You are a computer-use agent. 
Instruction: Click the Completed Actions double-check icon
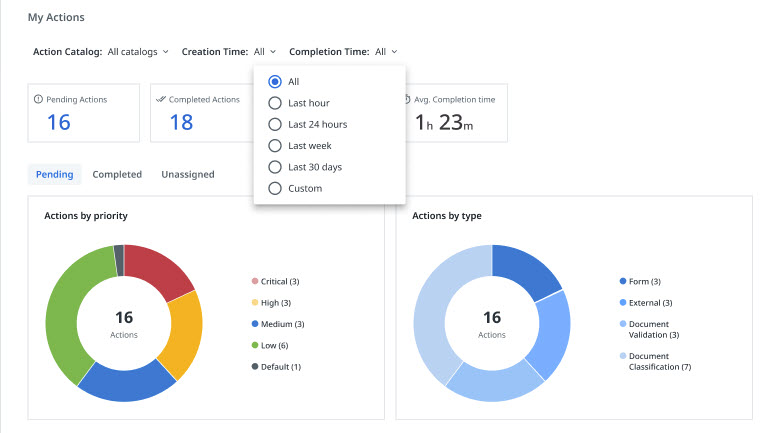point(160,99)
